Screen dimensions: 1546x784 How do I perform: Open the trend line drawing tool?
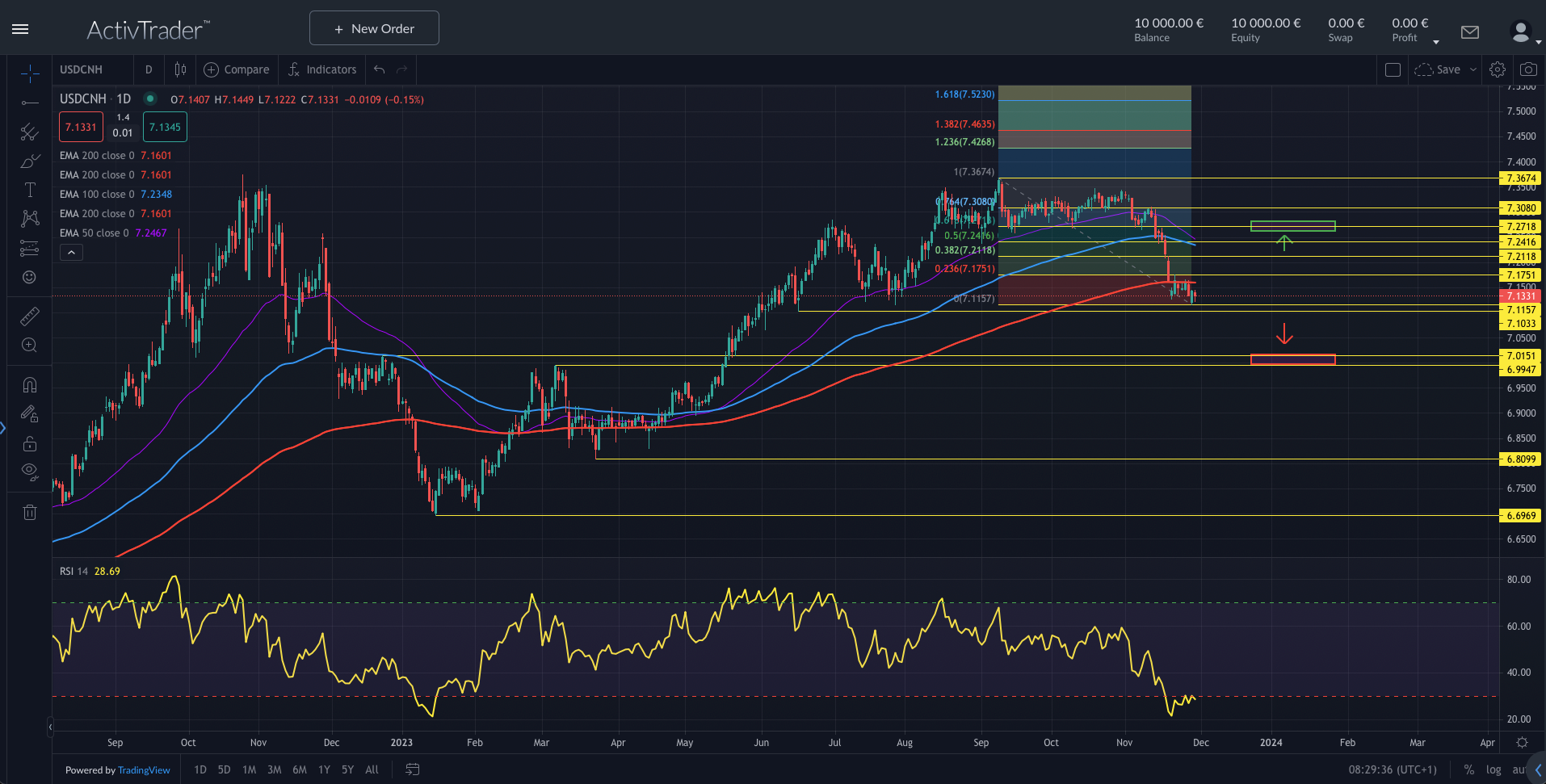tap(29, 103)
